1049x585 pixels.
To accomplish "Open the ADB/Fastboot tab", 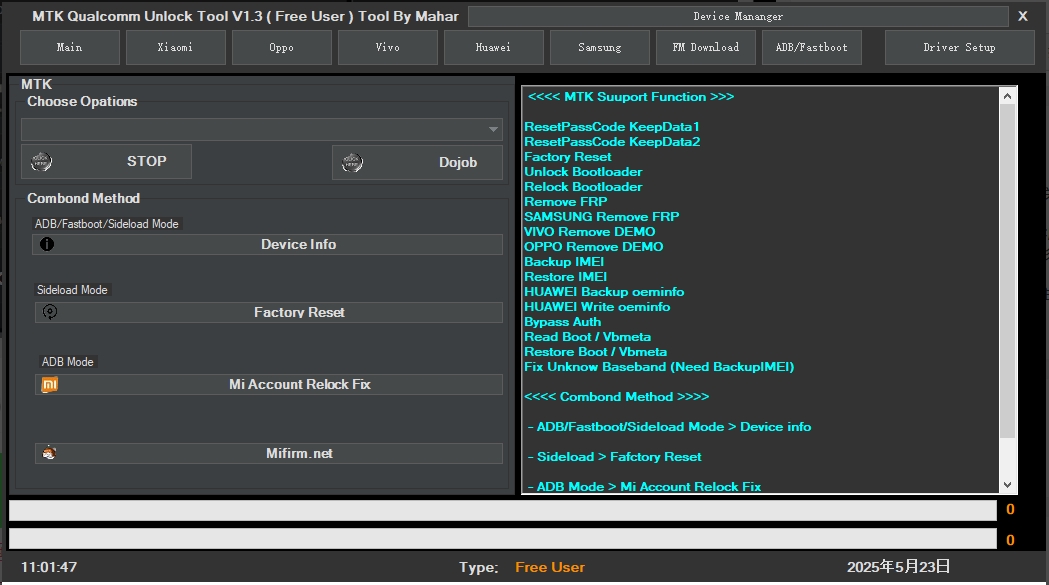I will coord(812,48).
